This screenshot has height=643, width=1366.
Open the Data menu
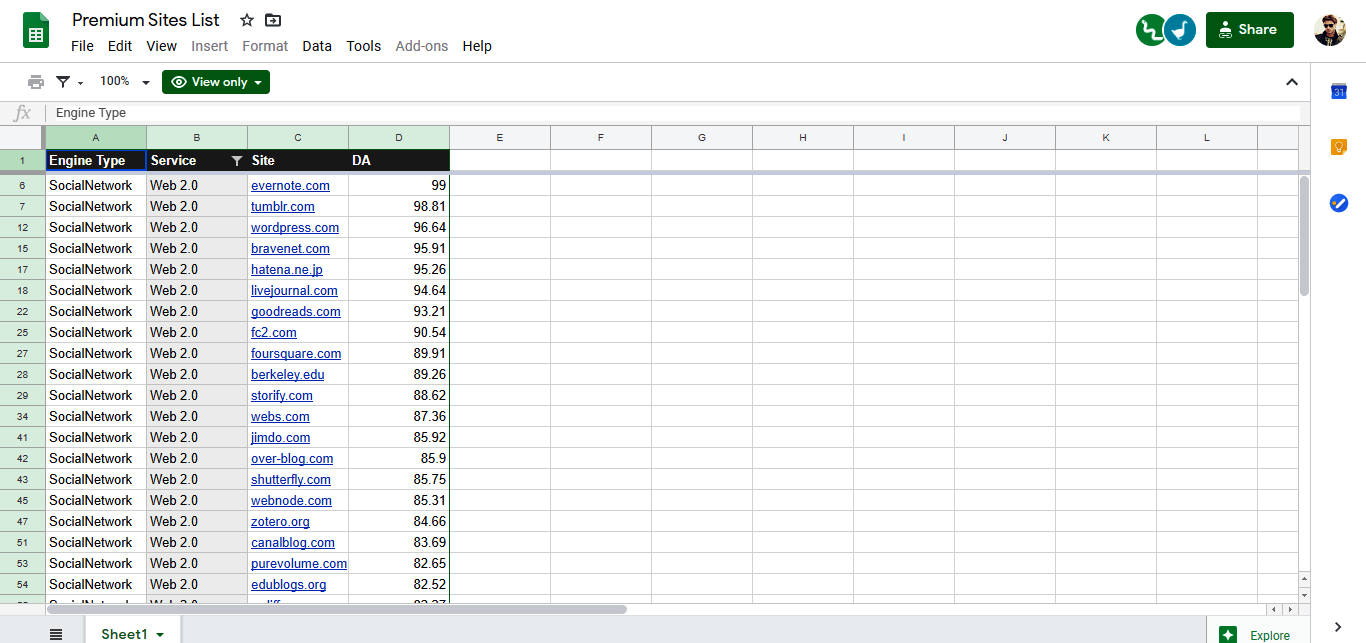click(x=316, y=46)
